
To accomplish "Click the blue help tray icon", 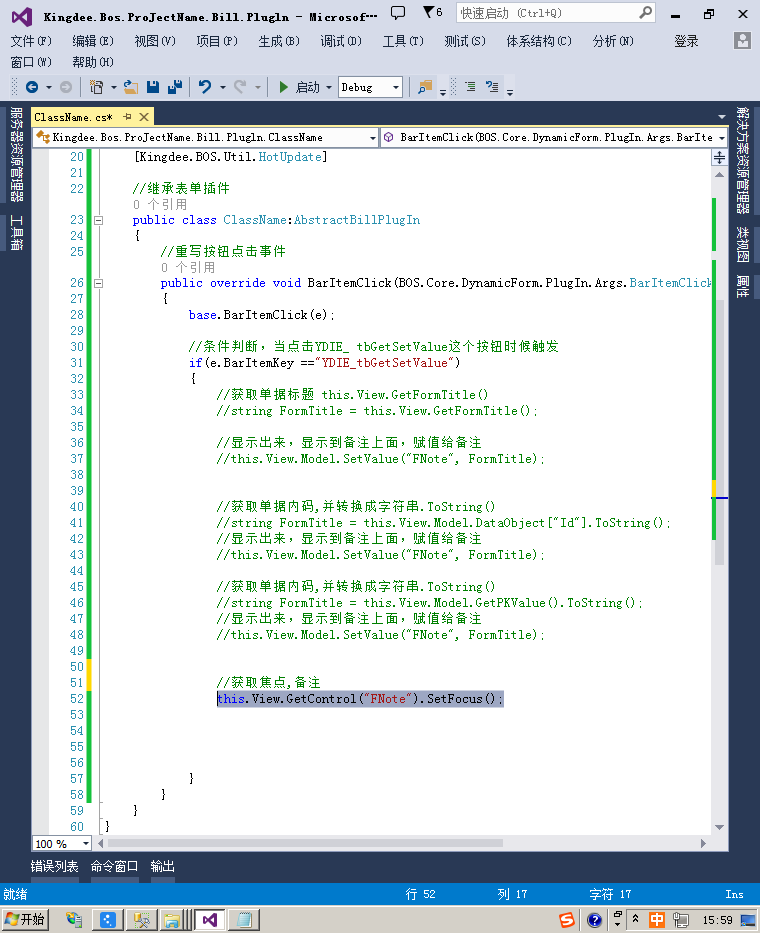I will tap(594, 920).
